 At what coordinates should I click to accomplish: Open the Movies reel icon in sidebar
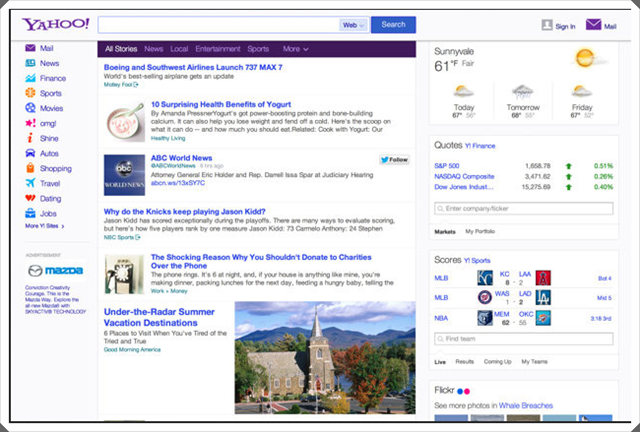[x=30, y=108]
